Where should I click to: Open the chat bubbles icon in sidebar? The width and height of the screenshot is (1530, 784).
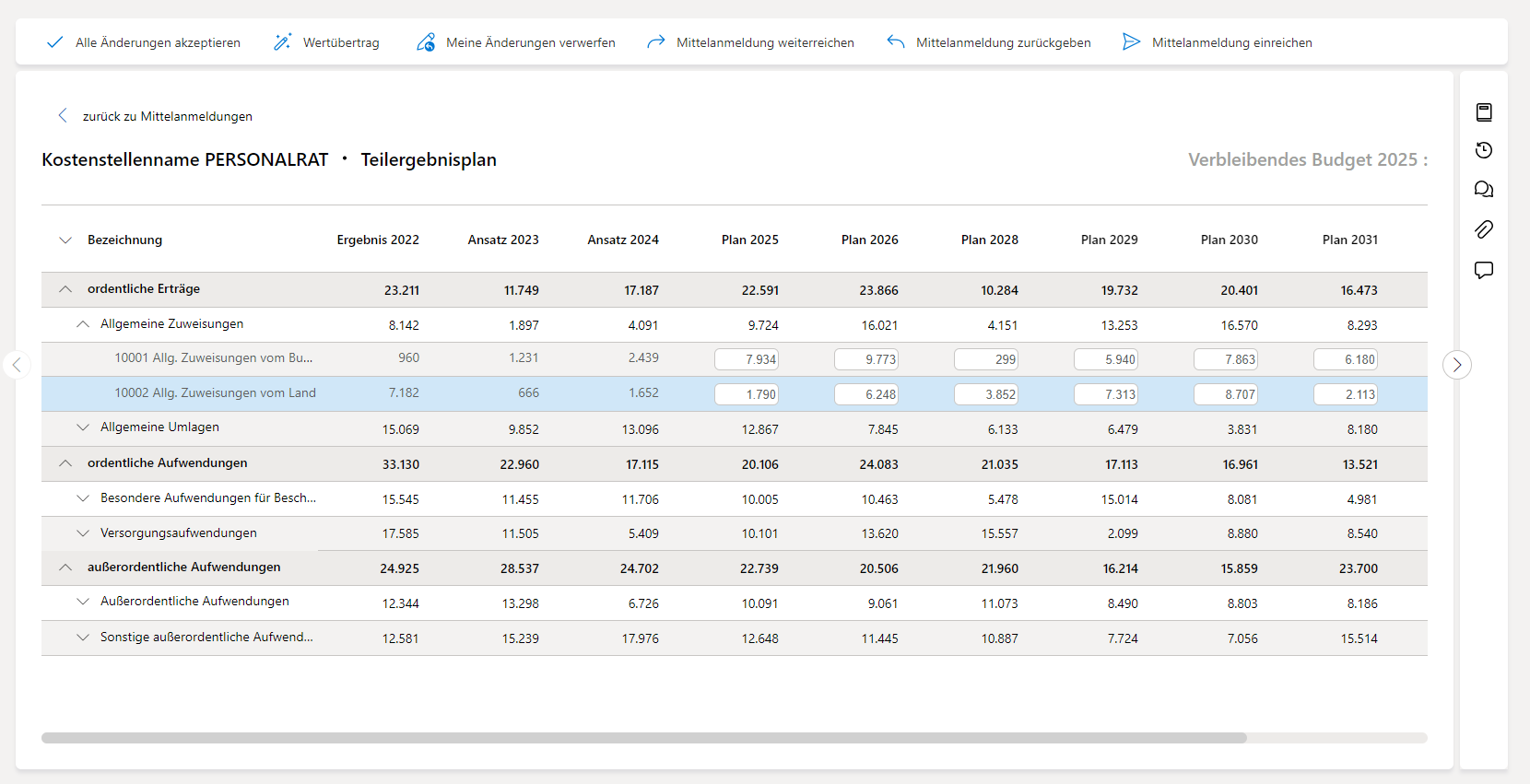(x=1484, y=190)
